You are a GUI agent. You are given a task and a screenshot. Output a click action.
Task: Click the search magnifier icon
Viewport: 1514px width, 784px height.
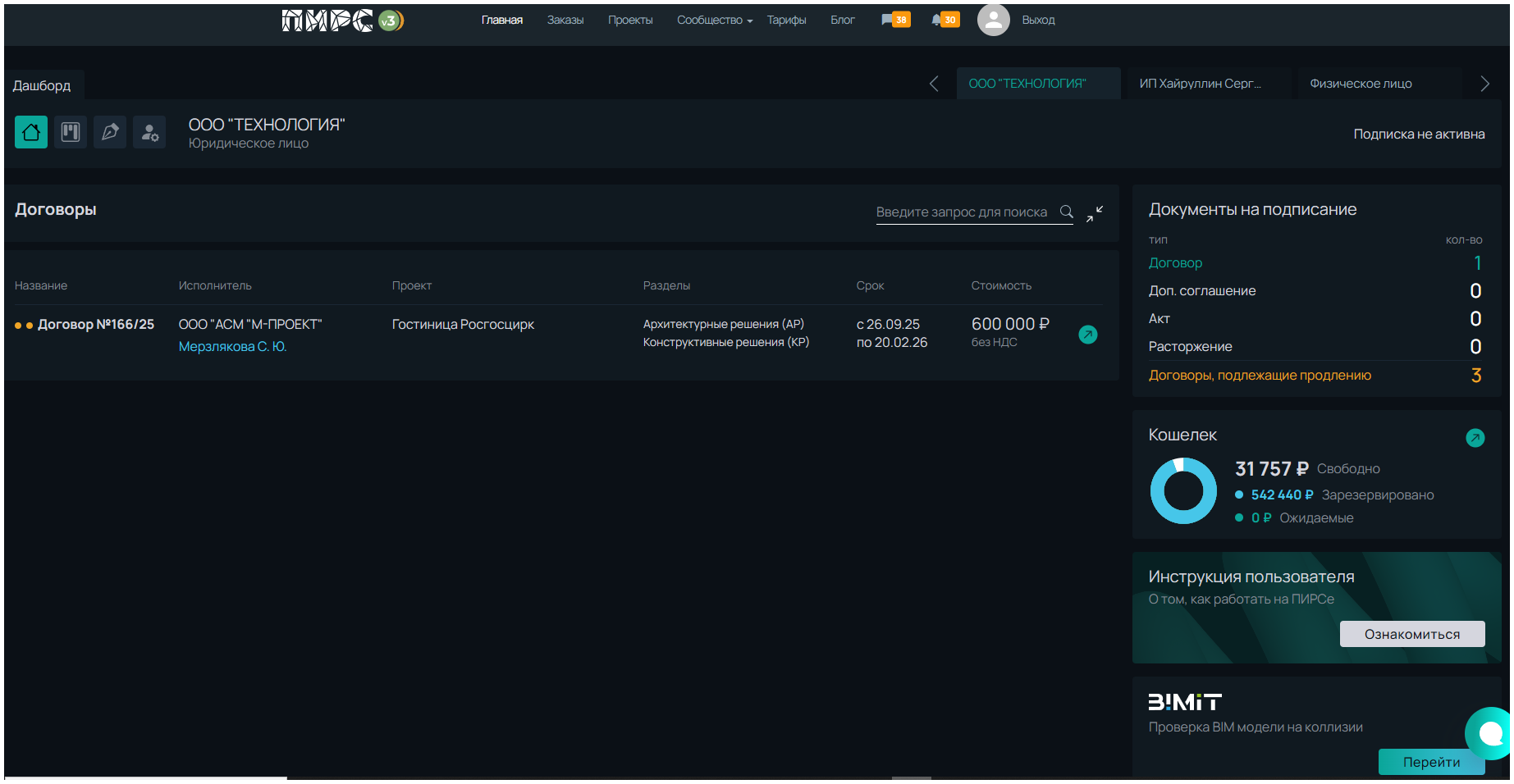(x=1067, y=212)
